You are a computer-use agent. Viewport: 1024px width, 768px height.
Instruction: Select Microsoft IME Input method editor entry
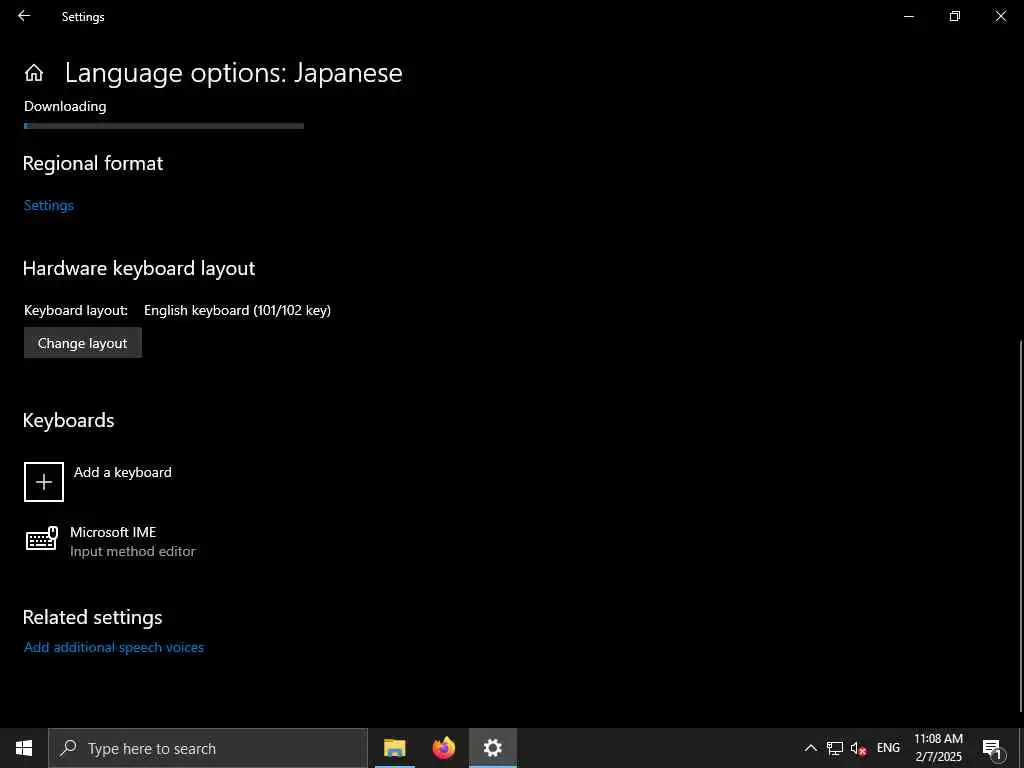pos(110,541)
